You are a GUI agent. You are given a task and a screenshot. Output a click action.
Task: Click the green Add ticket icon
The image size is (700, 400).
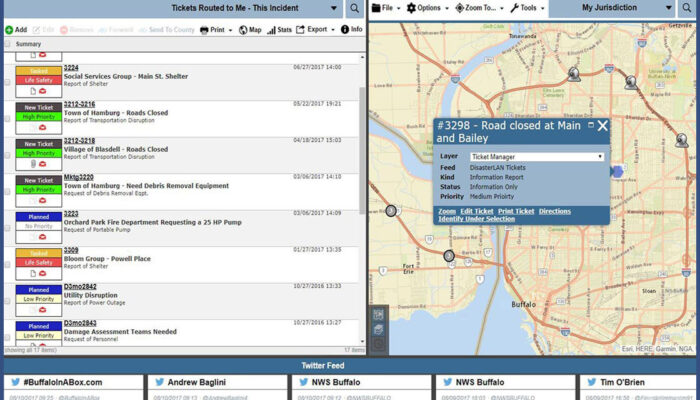pos(8,30)
